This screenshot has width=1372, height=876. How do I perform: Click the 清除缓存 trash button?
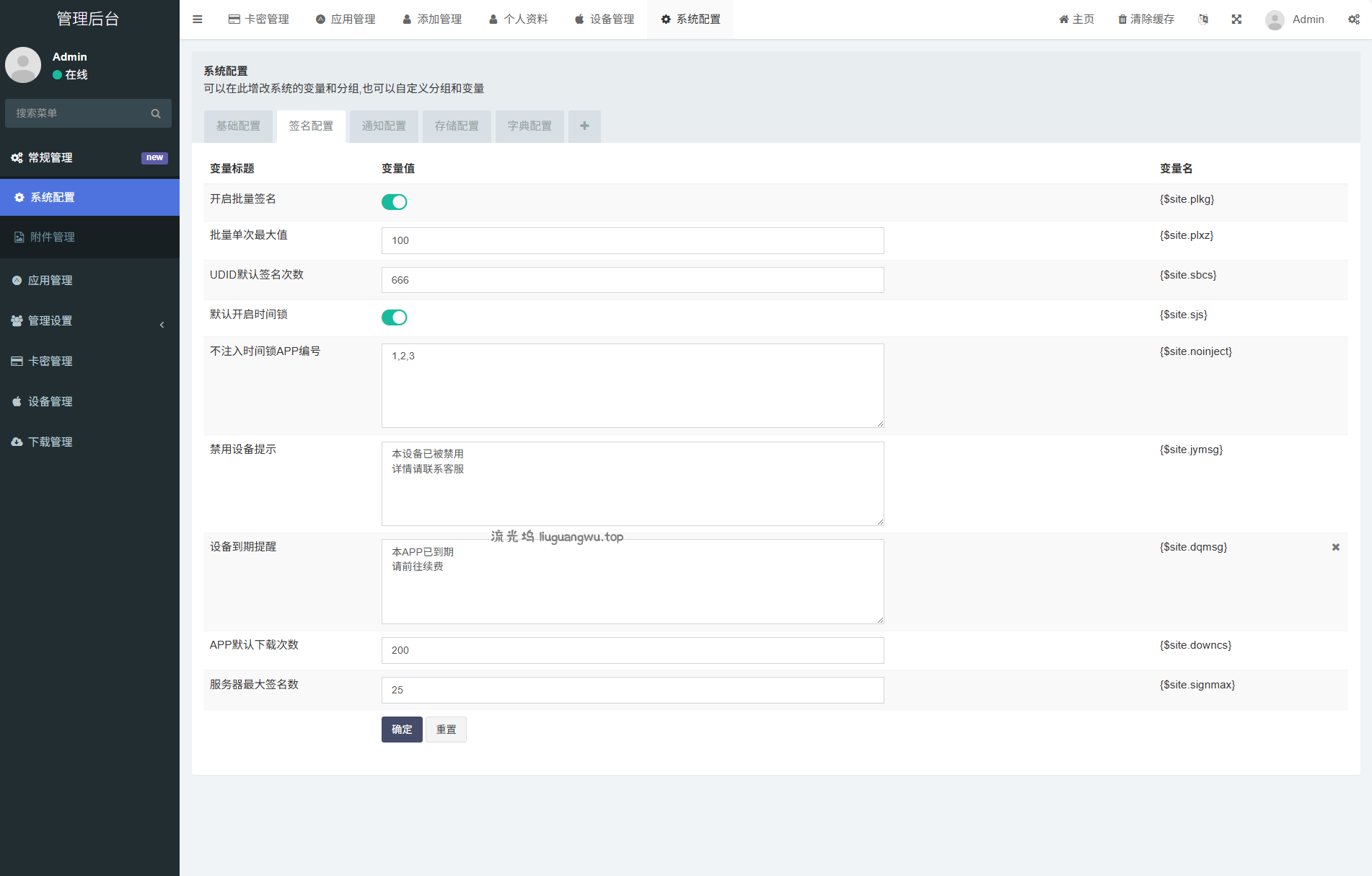click(x=1146, y=19)
